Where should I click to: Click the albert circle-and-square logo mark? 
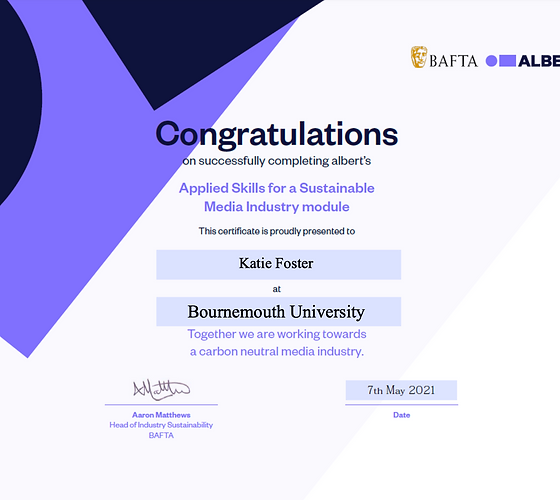[501, 61]
